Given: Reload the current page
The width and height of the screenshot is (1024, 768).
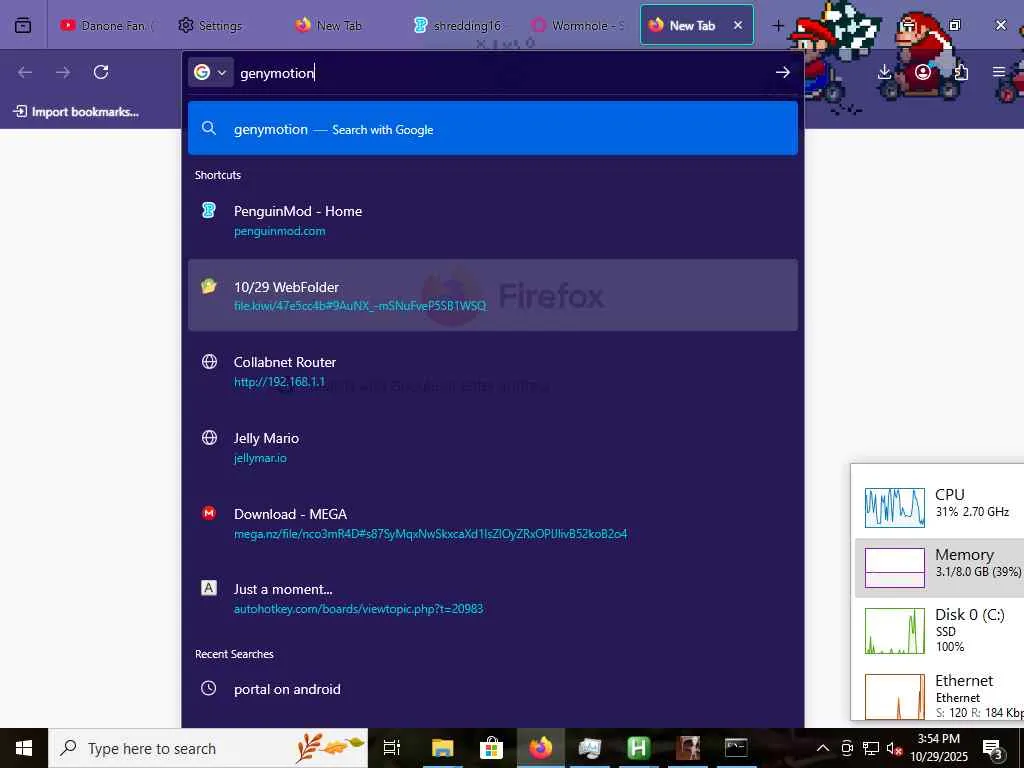Looking at the screenshot, I should 101,72.
